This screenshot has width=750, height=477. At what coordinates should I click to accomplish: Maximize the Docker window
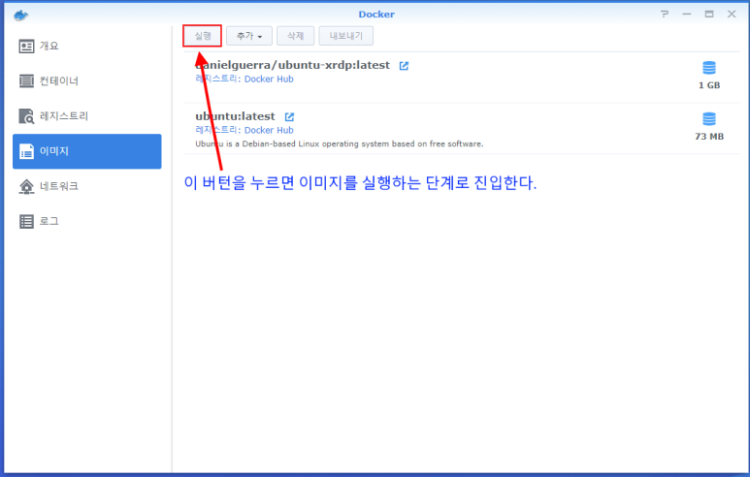click(709, 14)
